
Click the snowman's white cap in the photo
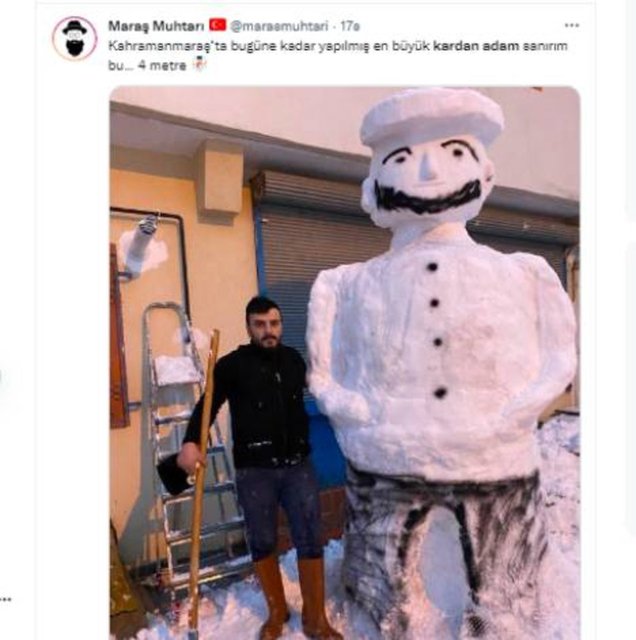[432, 115]
